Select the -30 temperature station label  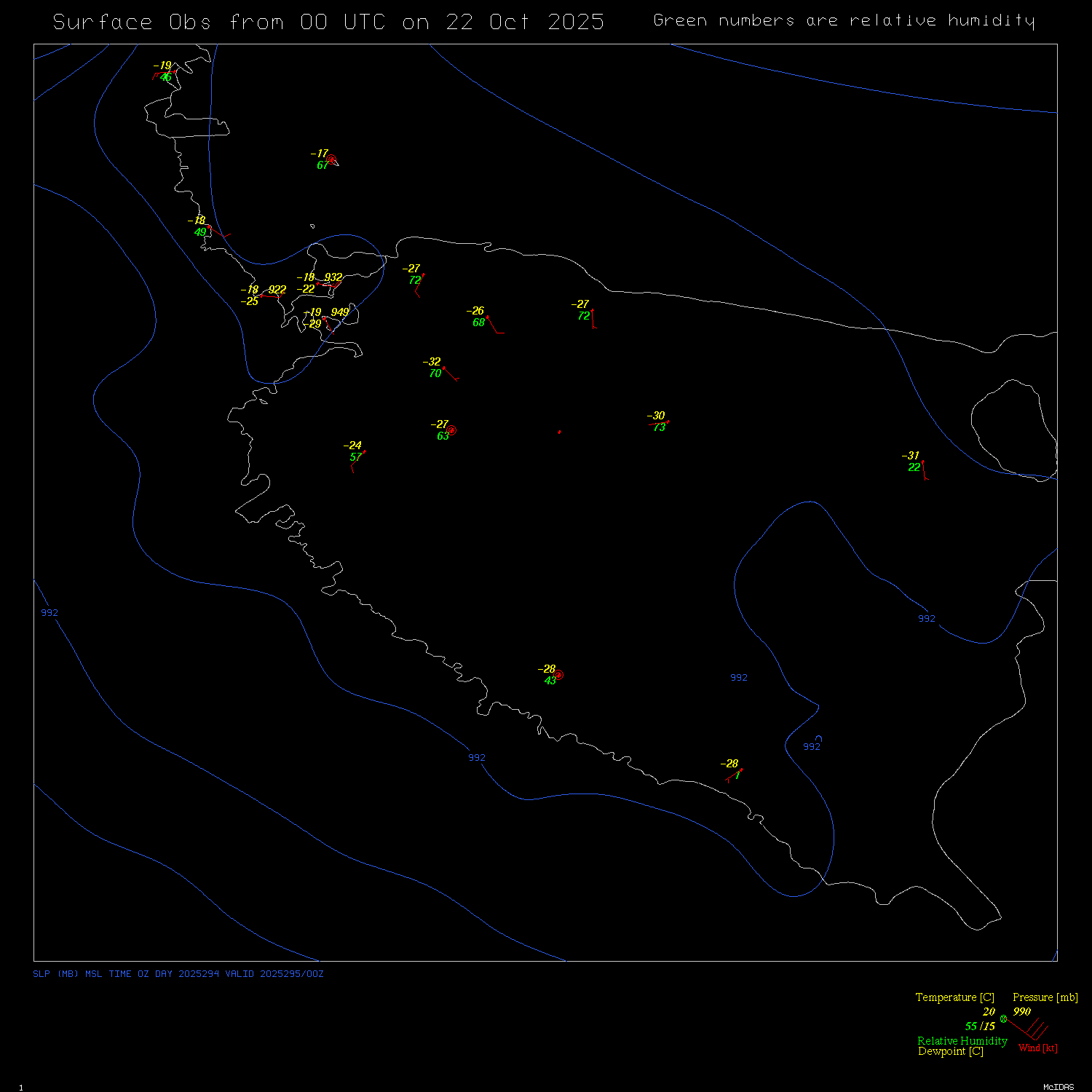click(x=656, y=416)
